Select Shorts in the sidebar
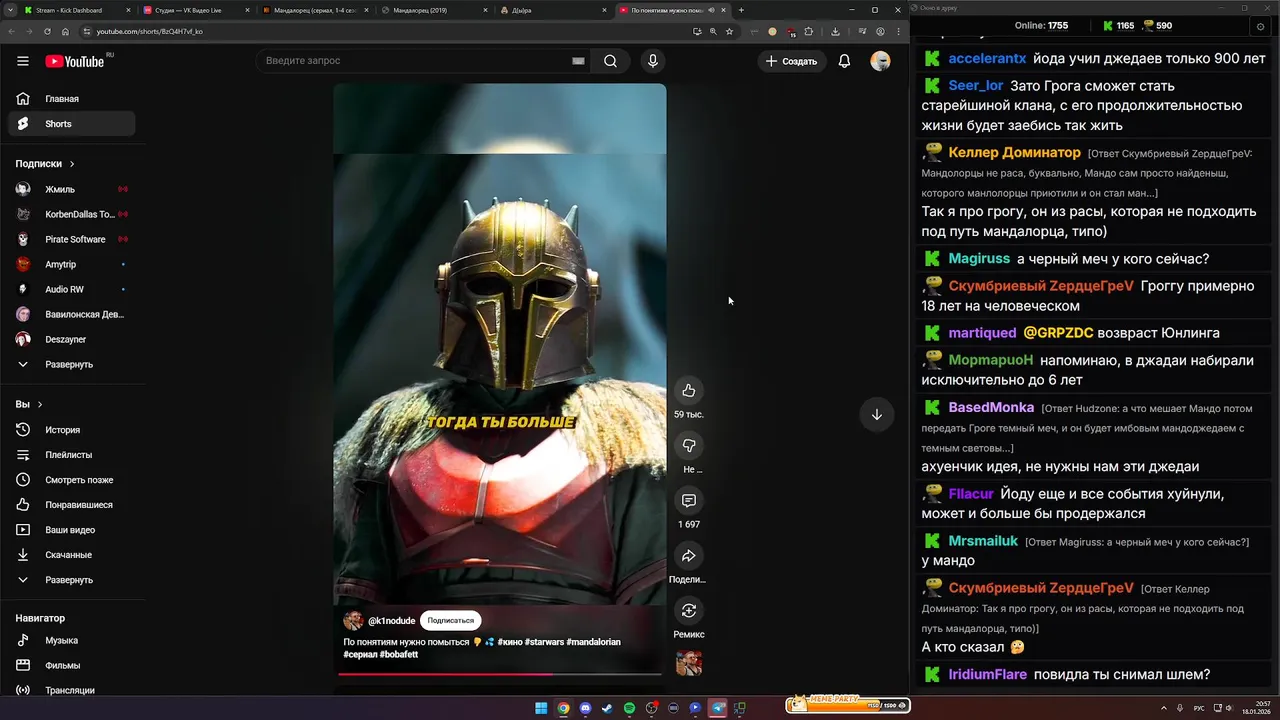 70,124
